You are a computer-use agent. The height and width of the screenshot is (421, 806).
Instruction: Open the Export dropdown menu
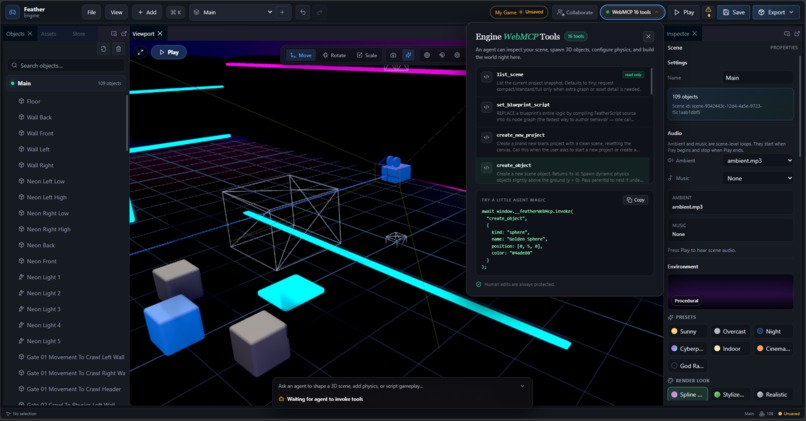click(x=776, y=12)
